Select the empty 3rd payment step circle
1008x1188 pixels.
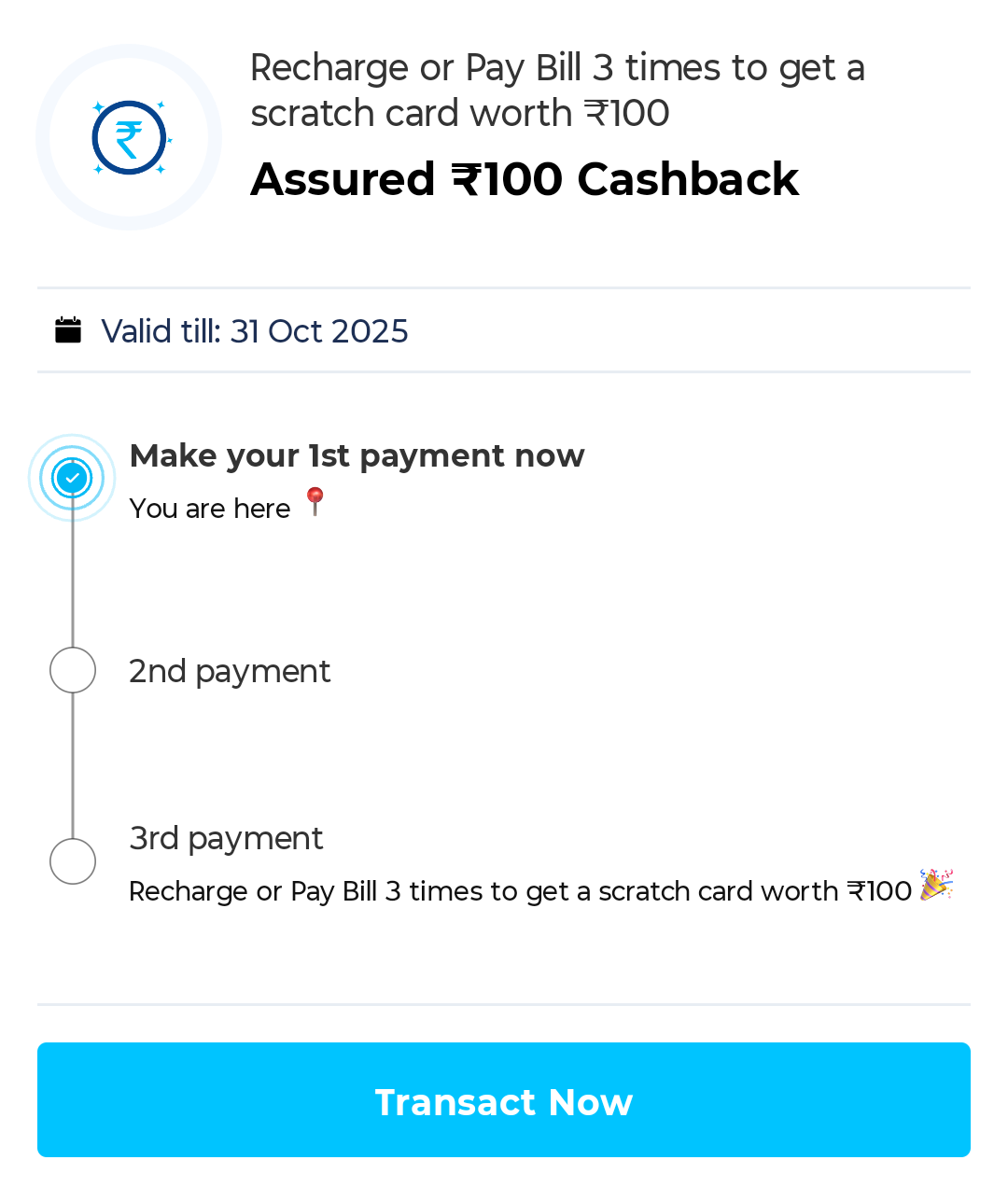pyautogui.click(x=73, y=860)
